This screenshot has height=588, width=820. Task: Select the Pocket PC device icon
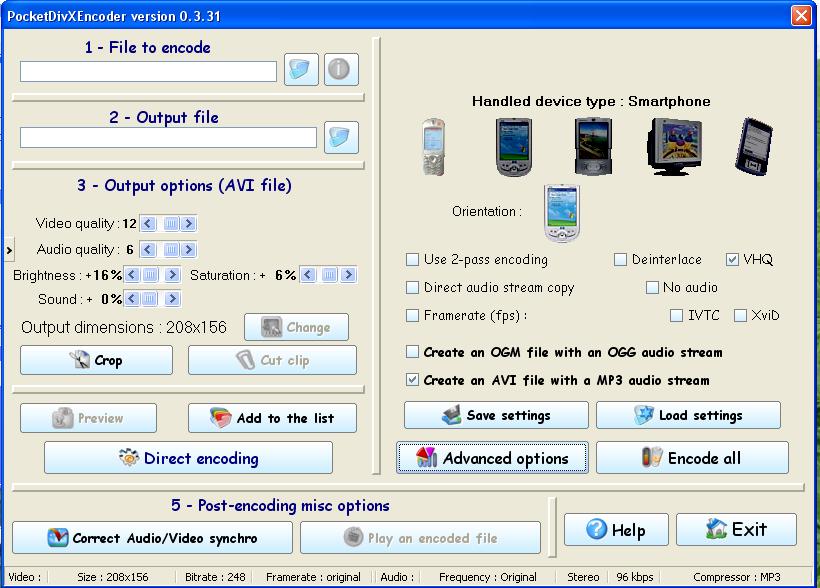pos(514,147)
